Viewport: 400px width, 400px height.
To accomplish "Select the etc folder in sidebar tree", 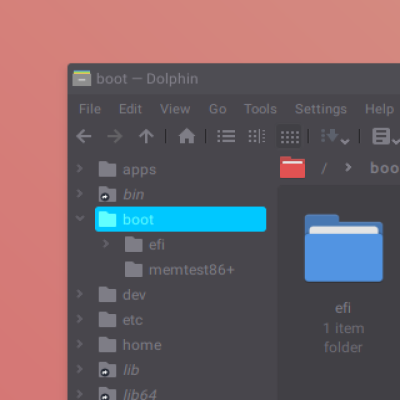I will click(121, 320).
